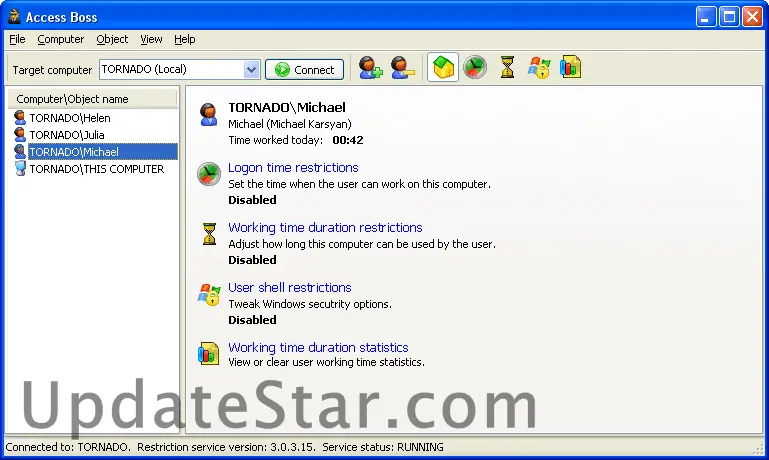Select TORNADO\Michael in the object list
Screen dimensions: 769x460
click(103, 152)
